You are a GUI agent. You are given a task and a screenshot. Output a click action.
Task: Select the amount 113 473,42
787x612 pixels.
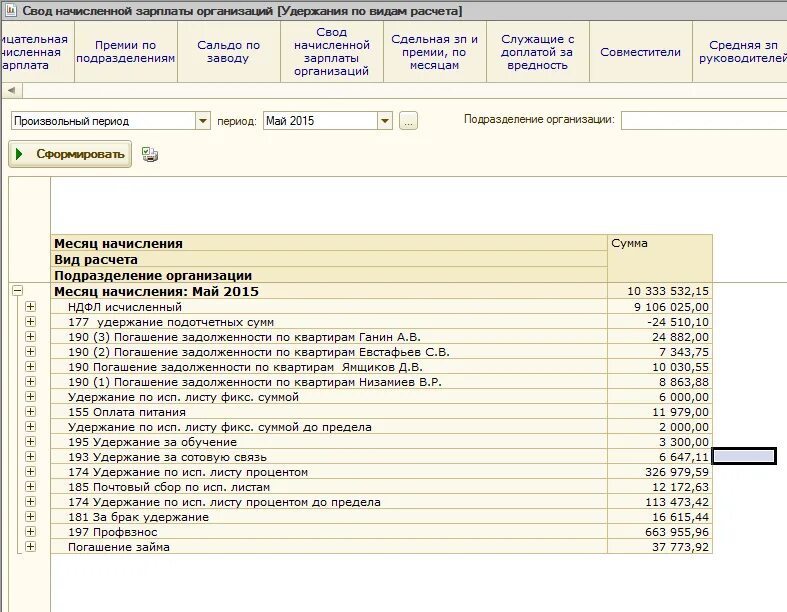click(x=660, y=502)
